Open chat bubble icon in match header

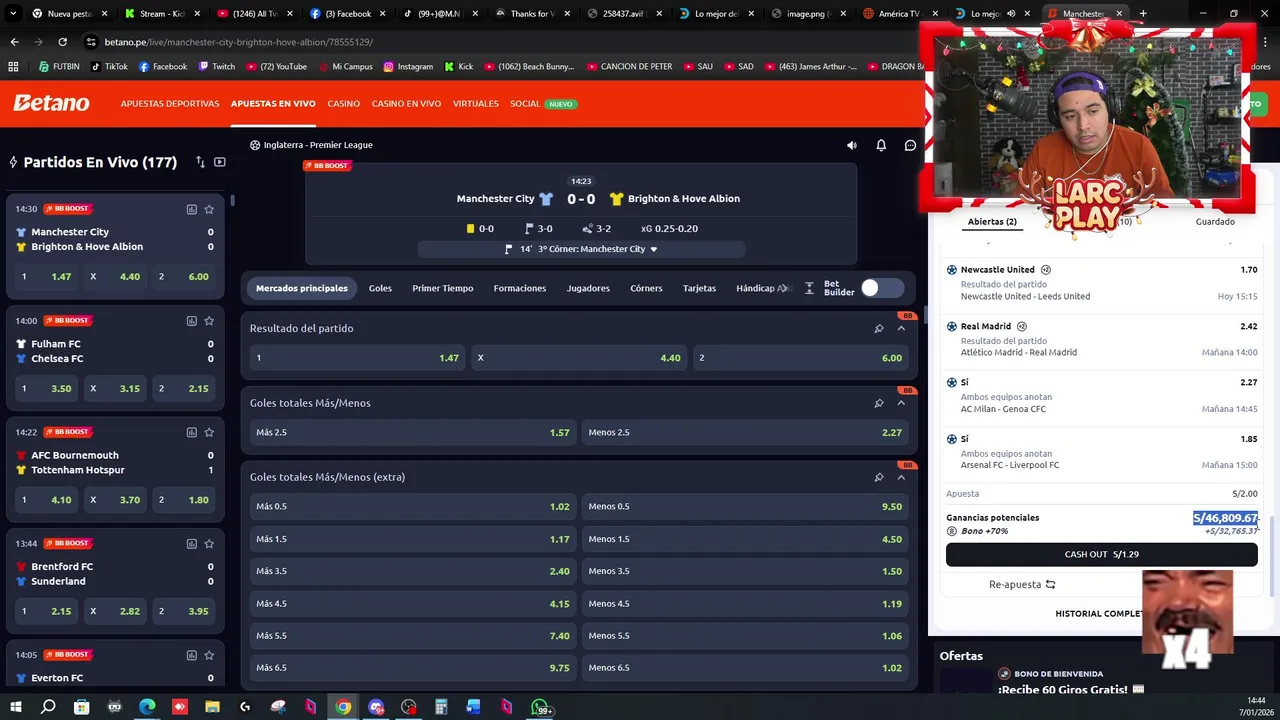(910, 145)
